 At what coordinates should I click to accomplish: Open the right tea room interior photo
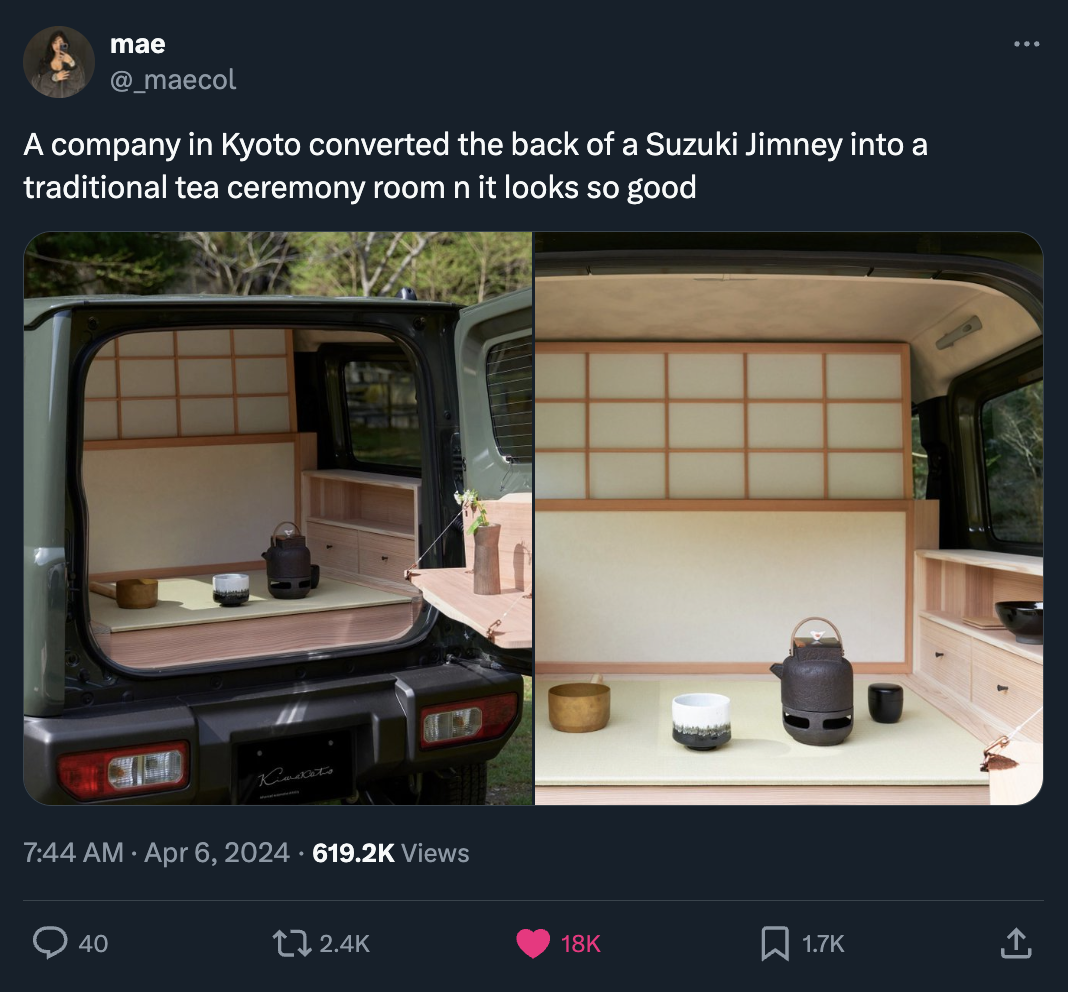(x=789, y=518)
